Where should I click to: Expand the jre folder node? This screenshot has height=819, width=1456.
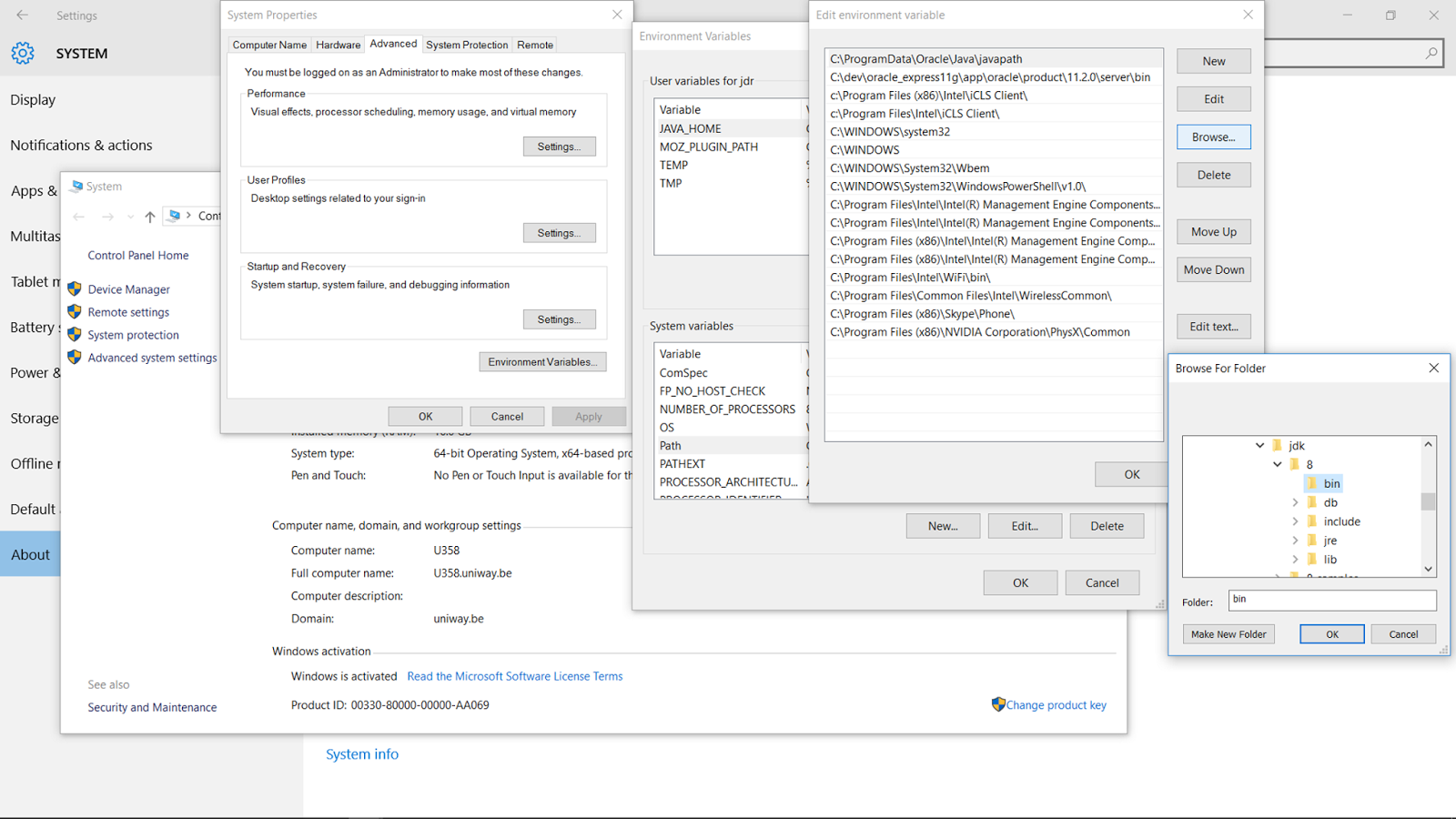tap(1296, 540)
